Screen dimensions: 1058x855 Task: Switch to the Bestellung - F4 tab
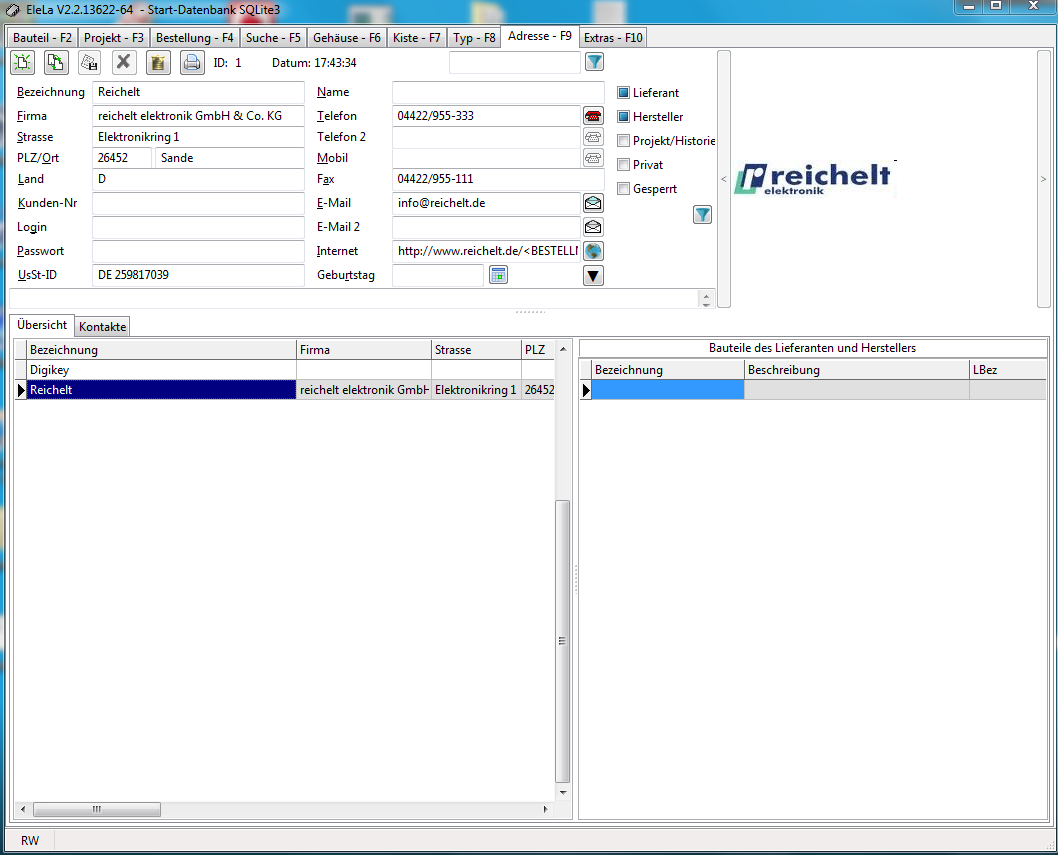click(x=194, y=38)
